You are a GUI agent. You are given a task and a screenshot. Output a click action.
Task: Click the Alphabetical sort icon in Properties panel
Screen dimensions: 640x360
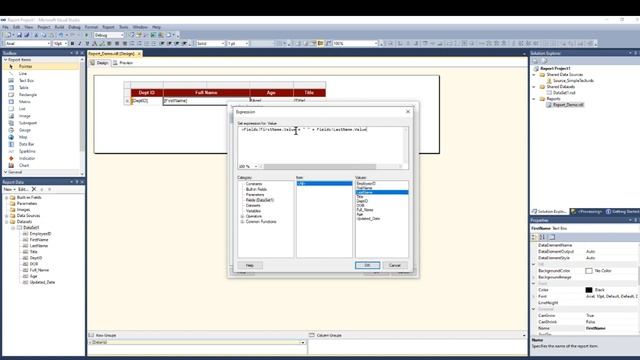(542, 237)
